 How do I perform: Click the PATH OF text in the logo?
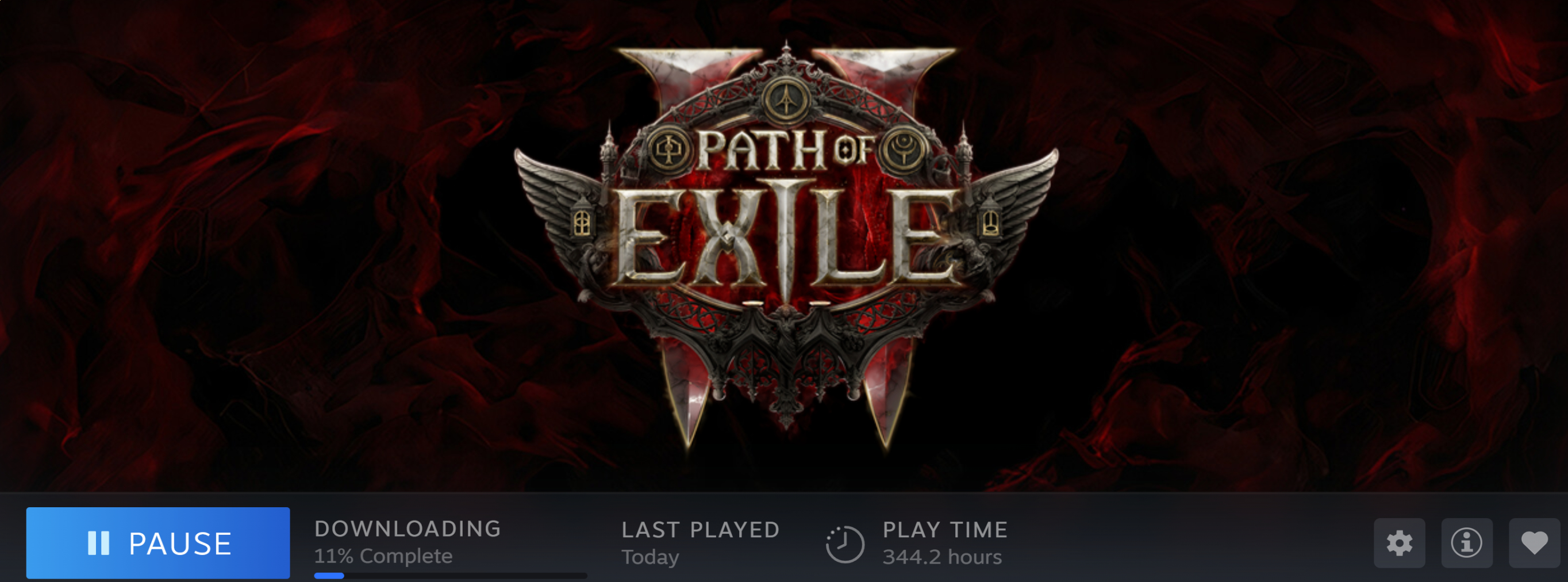click(x=786, y=149)
